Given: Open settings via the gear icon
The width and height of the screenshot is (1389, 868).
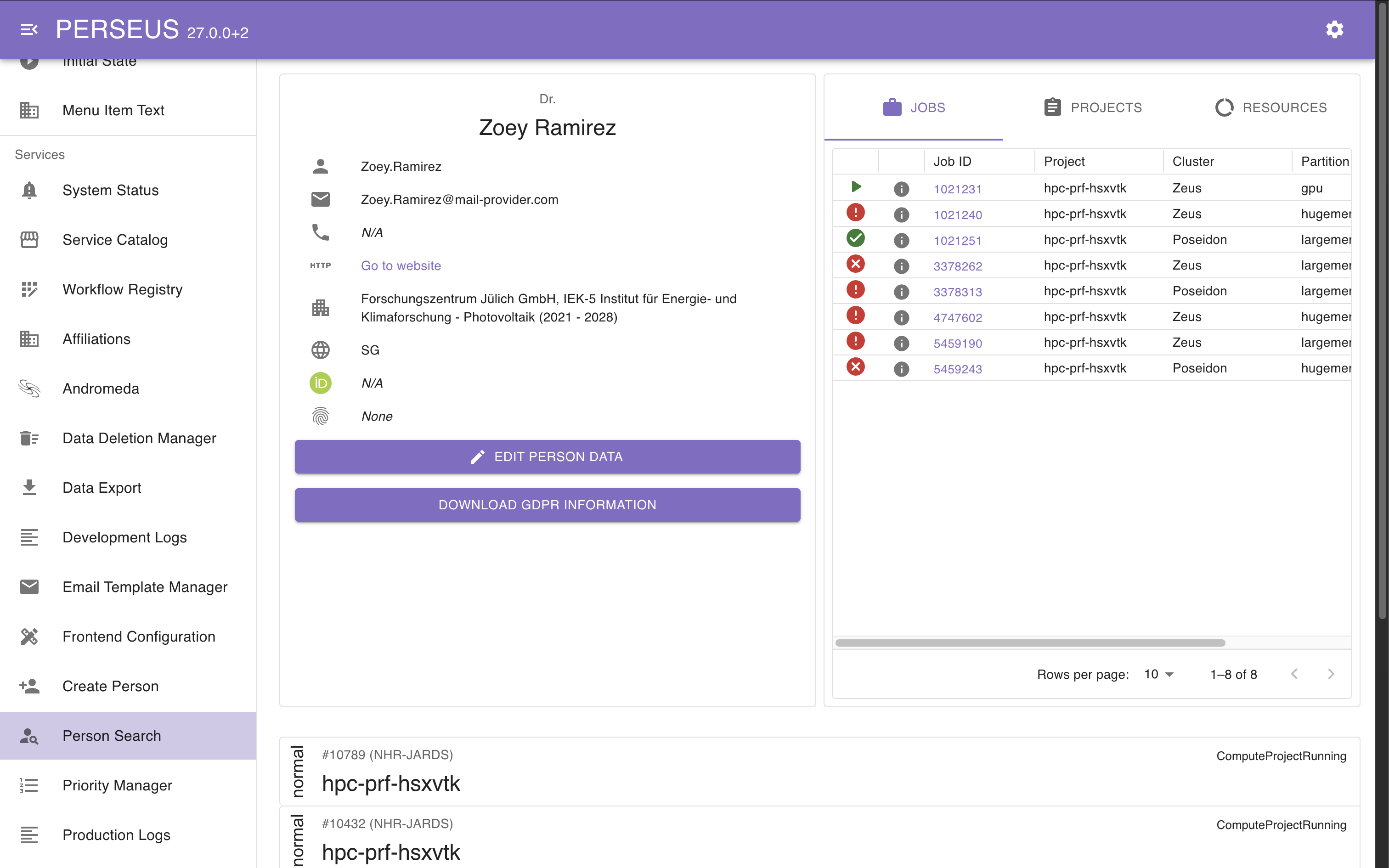Looking at the screenshot, I should 1334,29.
